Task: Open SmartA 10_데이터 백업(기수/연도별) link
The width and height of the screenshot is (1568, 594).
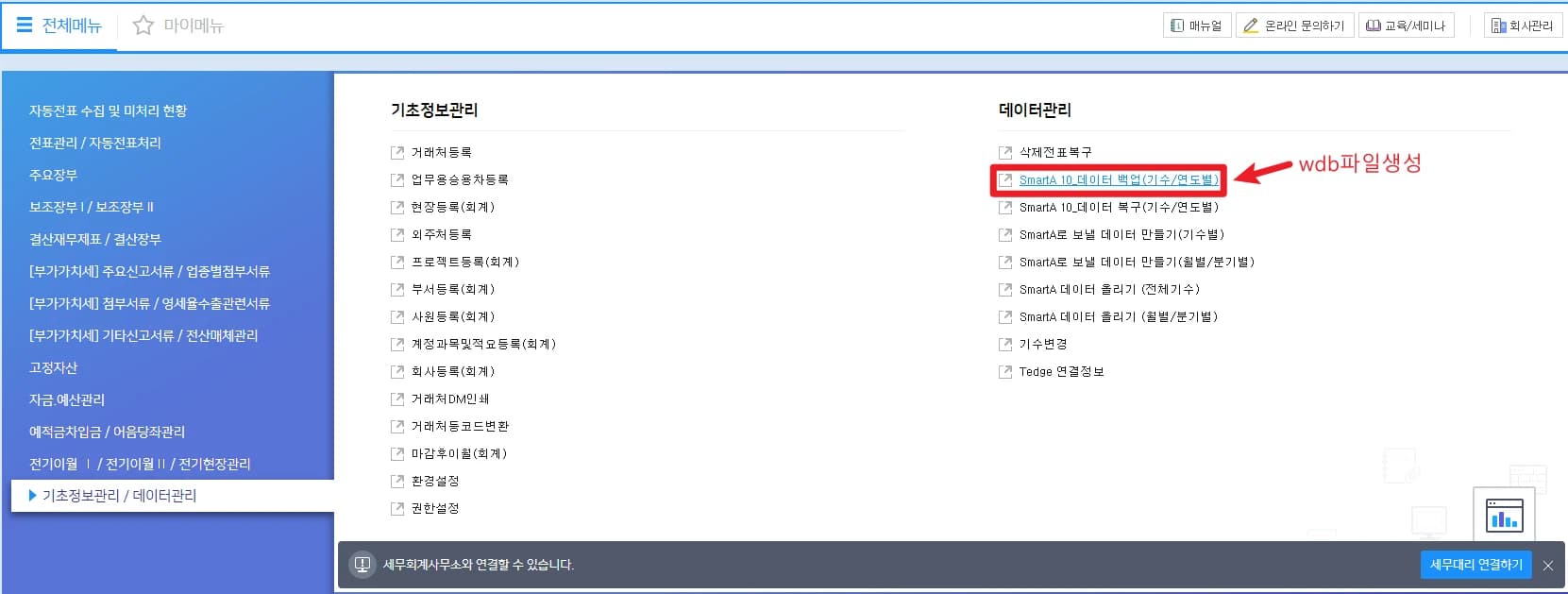Action: (x=1119, y=179)
